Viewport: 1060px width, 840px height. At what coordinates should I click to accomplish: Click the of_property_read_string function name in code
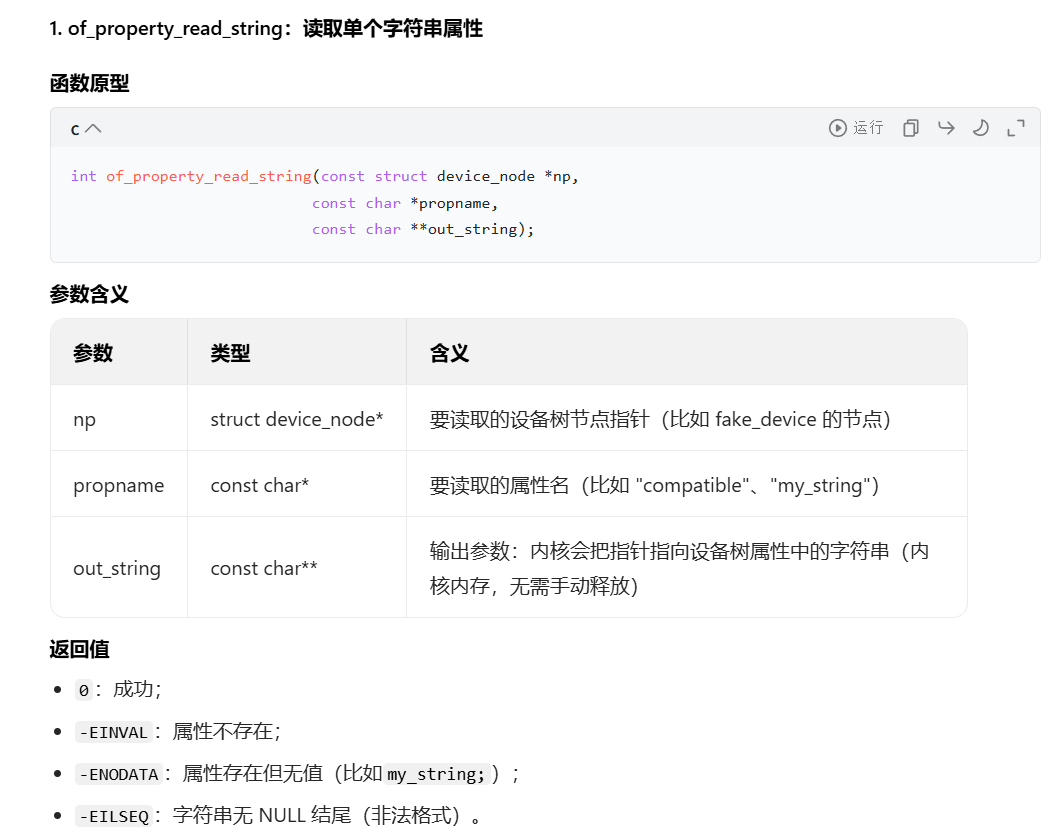(x=208, y=176)
